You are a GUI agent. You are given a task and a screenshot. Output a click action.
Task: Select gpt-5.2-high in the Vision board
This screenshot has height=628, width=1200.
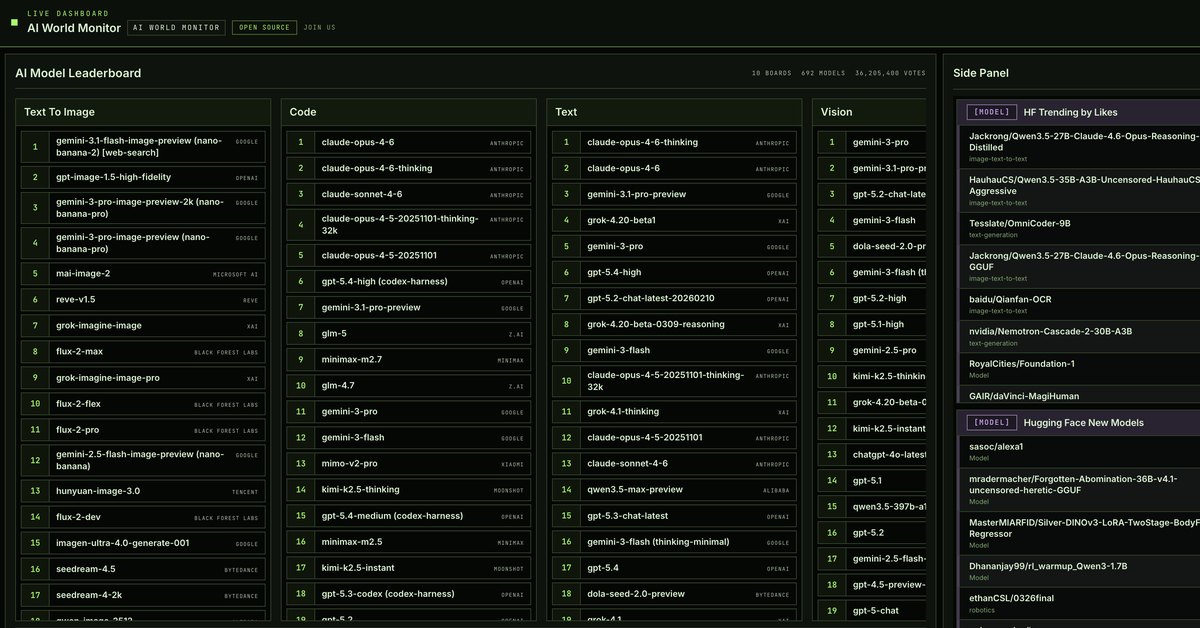872,298
